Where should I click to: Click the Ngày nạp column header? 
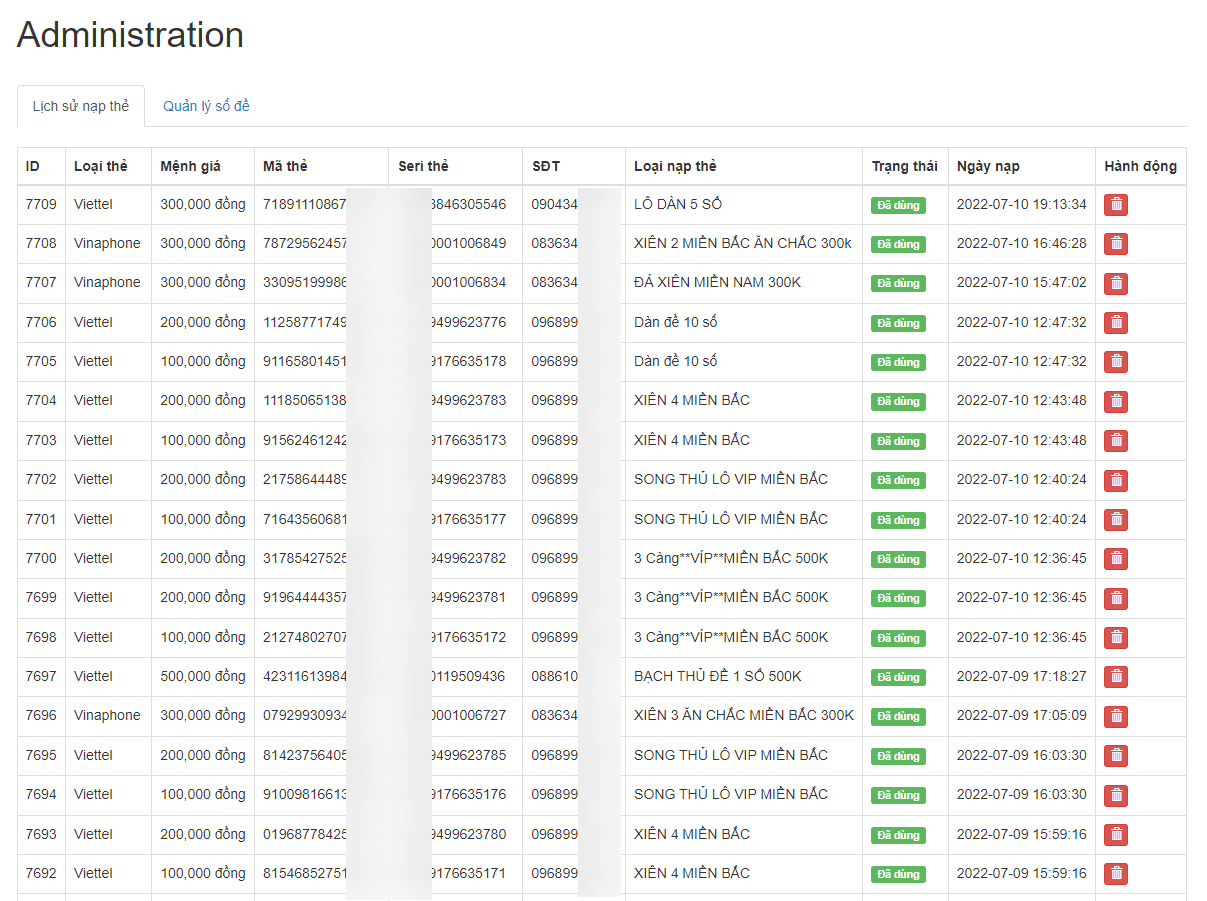tap(988, 166)
